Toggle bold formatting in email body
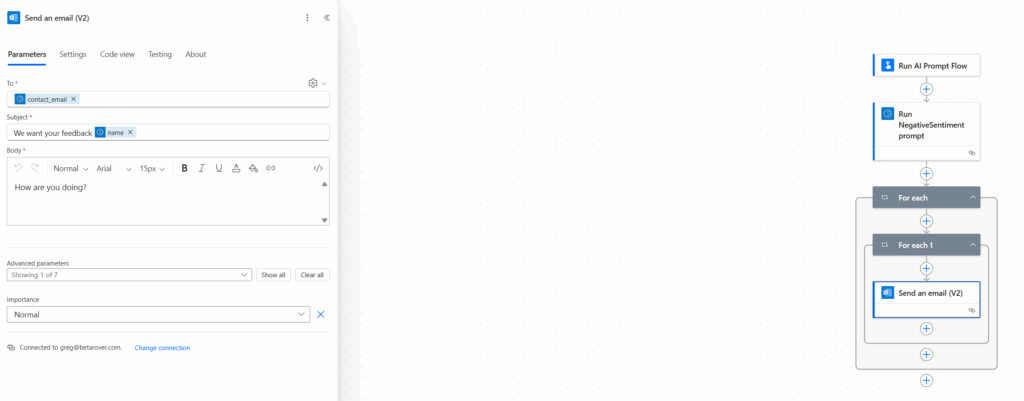1024x401 pixels. point(184,168)
